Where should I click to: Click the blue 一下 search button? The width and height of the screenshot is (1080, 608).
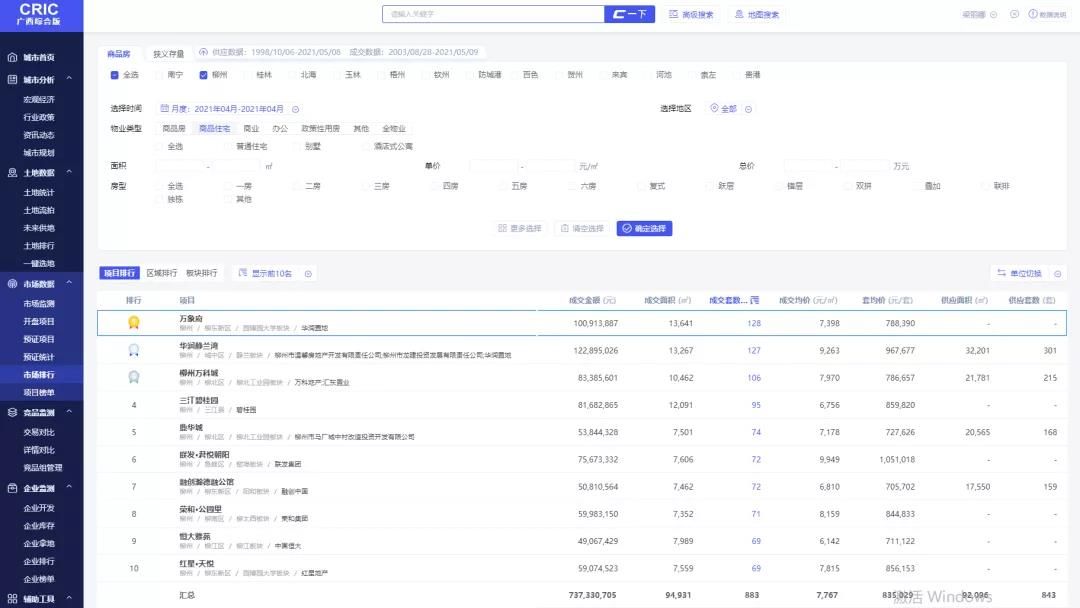(630, 14)
